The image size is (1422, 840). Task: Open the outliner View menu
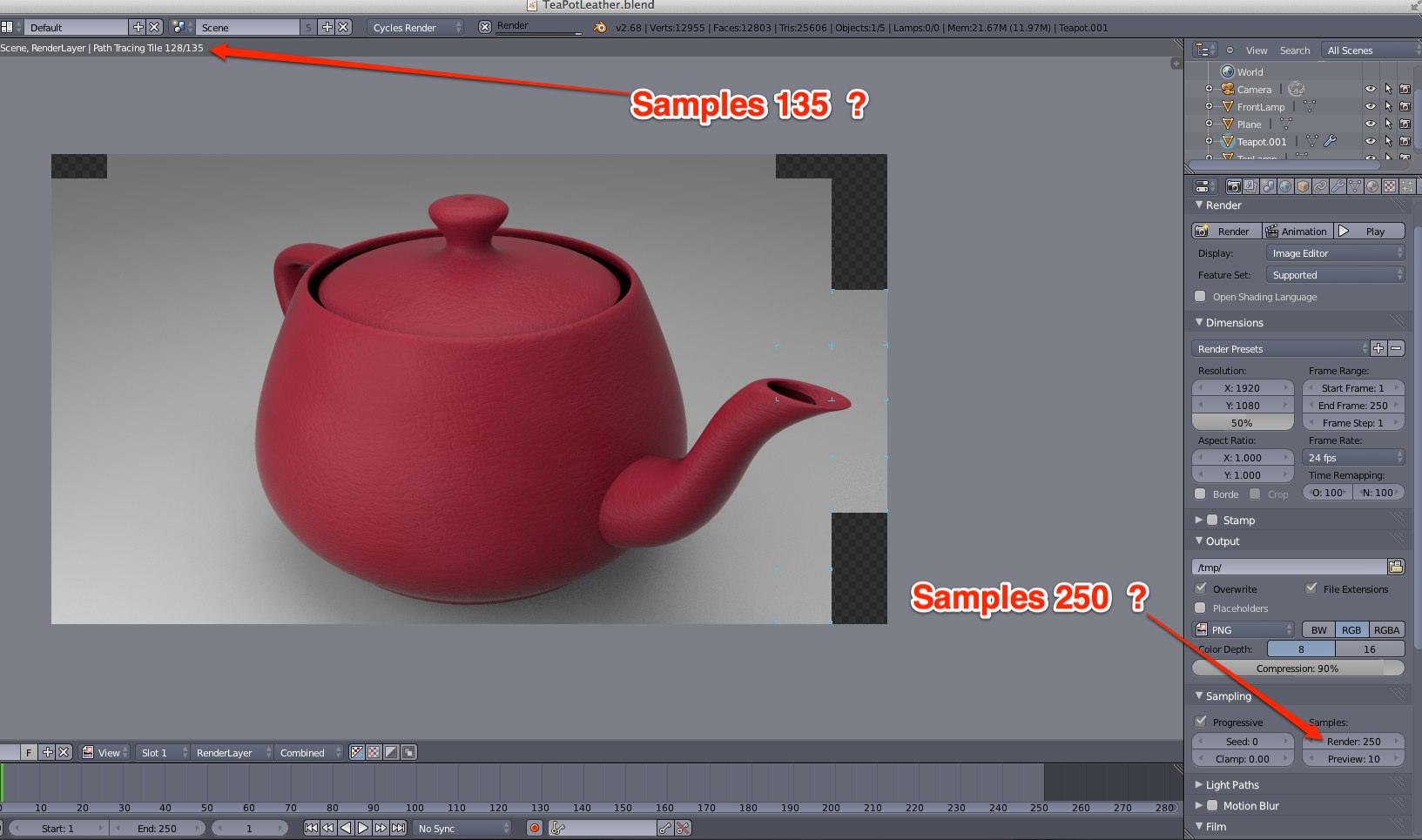click(1257, 50)
